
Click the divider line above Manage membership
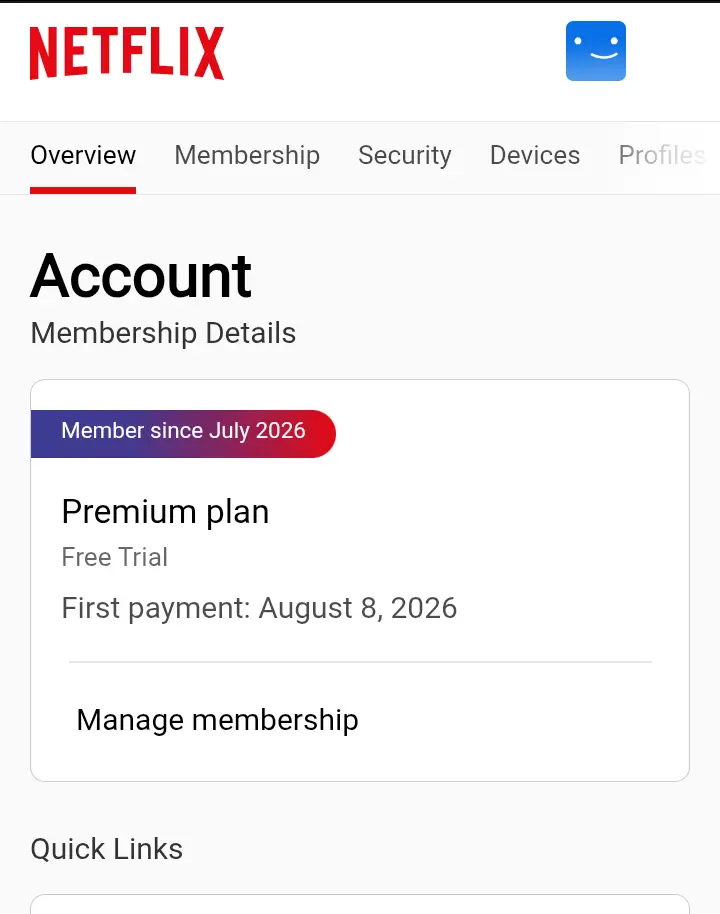tap(360, 662)
